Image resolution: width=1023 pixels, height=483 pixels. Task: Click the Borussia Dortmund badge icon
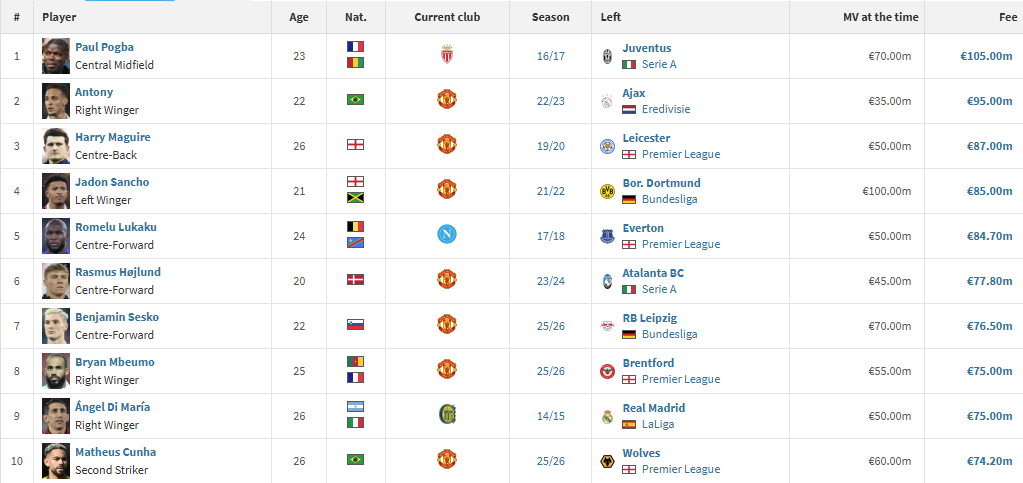[x=607, y=191]
